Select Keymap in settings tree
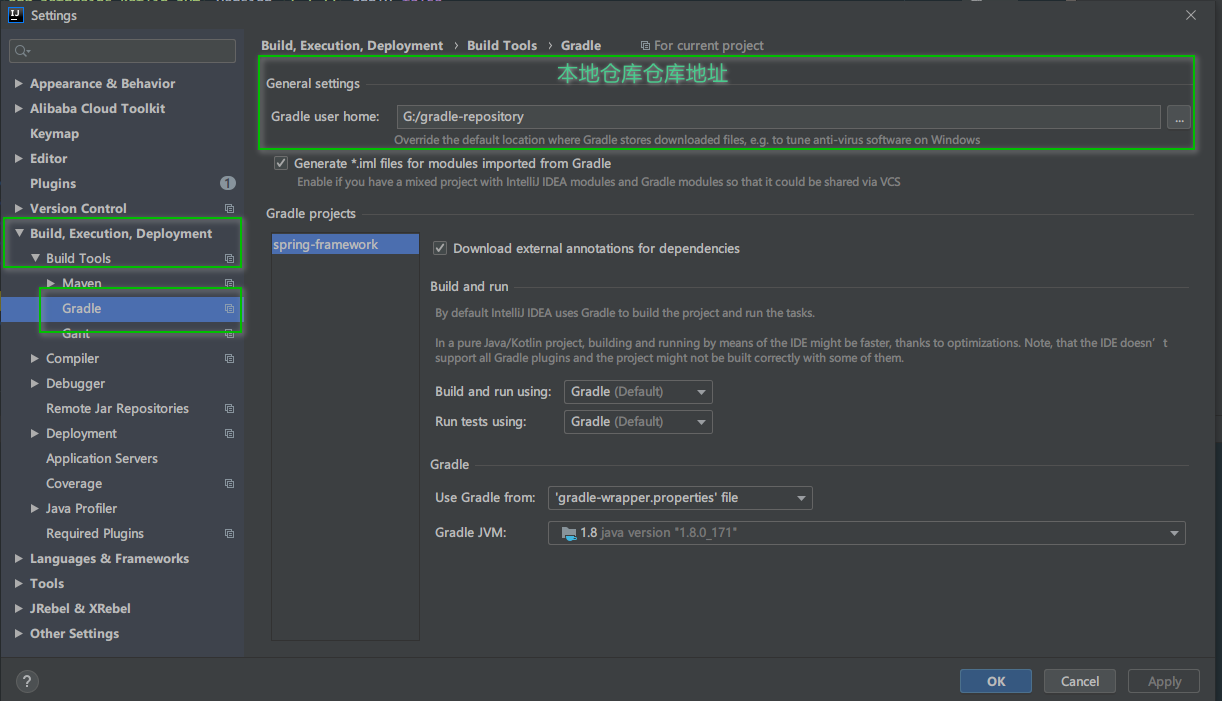This screenshot has height=701, width=1222. click(x=54, y=134)
